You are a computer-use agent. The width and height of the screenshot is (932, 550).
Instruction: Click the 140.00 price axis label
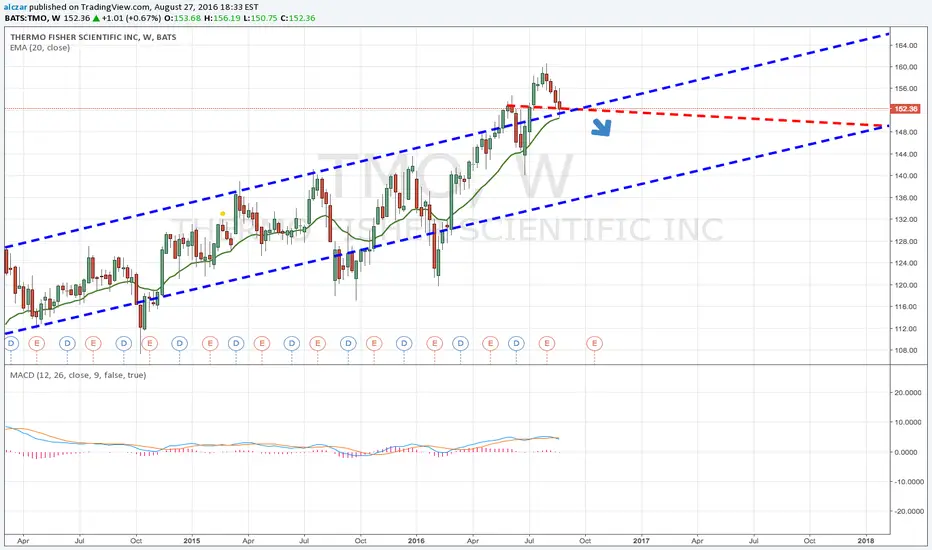point(906,176)
